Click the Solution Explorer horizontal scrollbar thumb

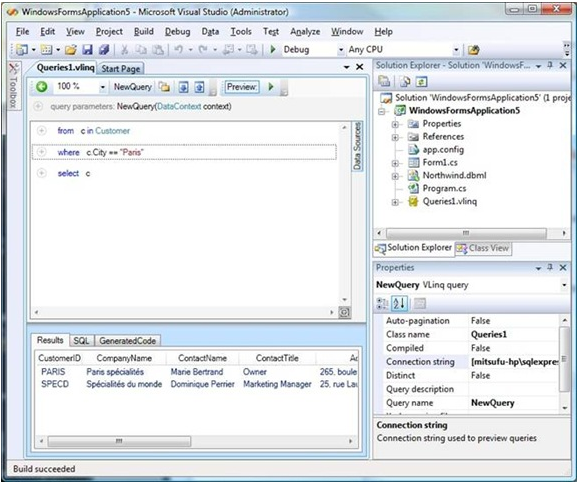(466, 233)
